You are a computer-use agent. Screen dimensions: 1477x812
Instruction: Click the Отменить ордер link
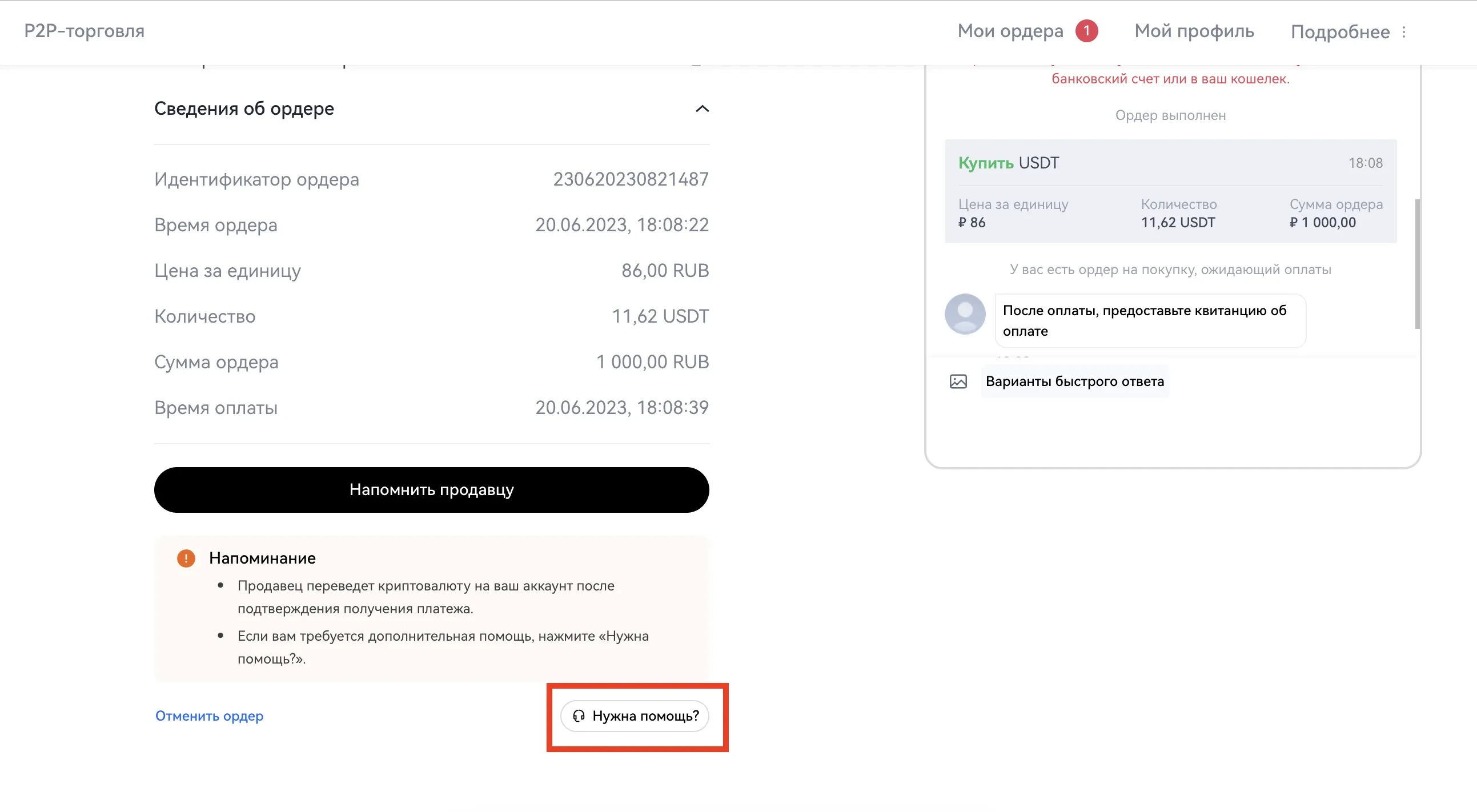(x=209, y=716)
